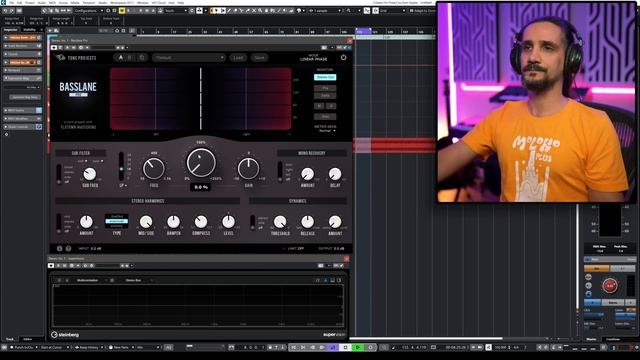The width and height of the screenshot is (640, 360).
Task: Toggle the Basslane plugin power button
Action: (343, 58)
